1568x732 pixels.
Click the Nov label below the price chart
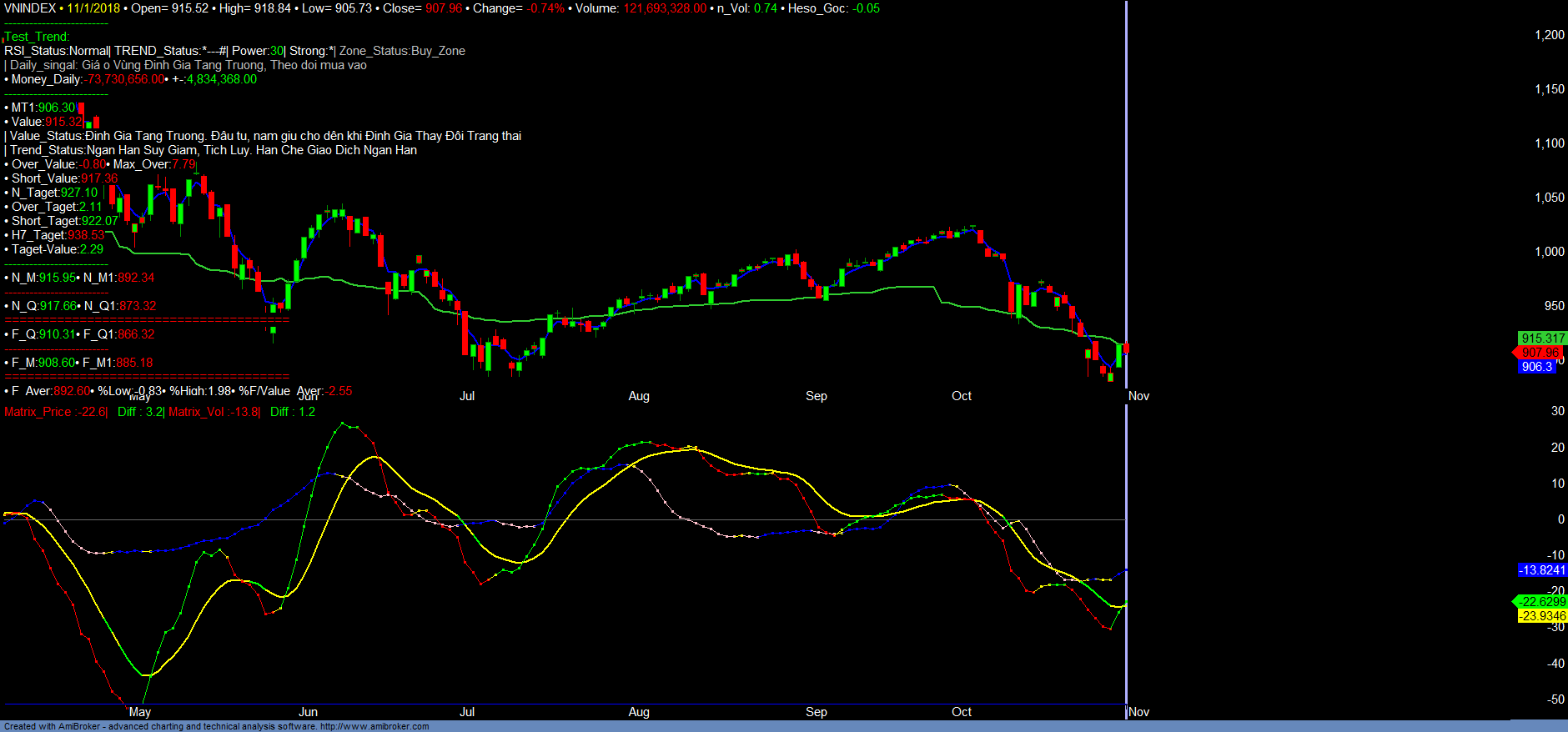point(1138,396)
